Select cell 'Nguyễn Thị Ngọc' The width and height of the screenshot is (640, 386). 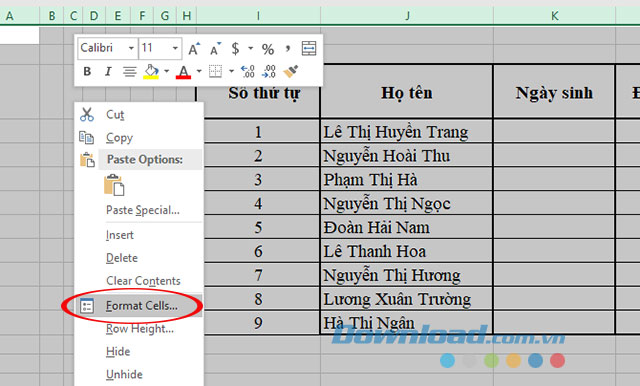(407, 203)
